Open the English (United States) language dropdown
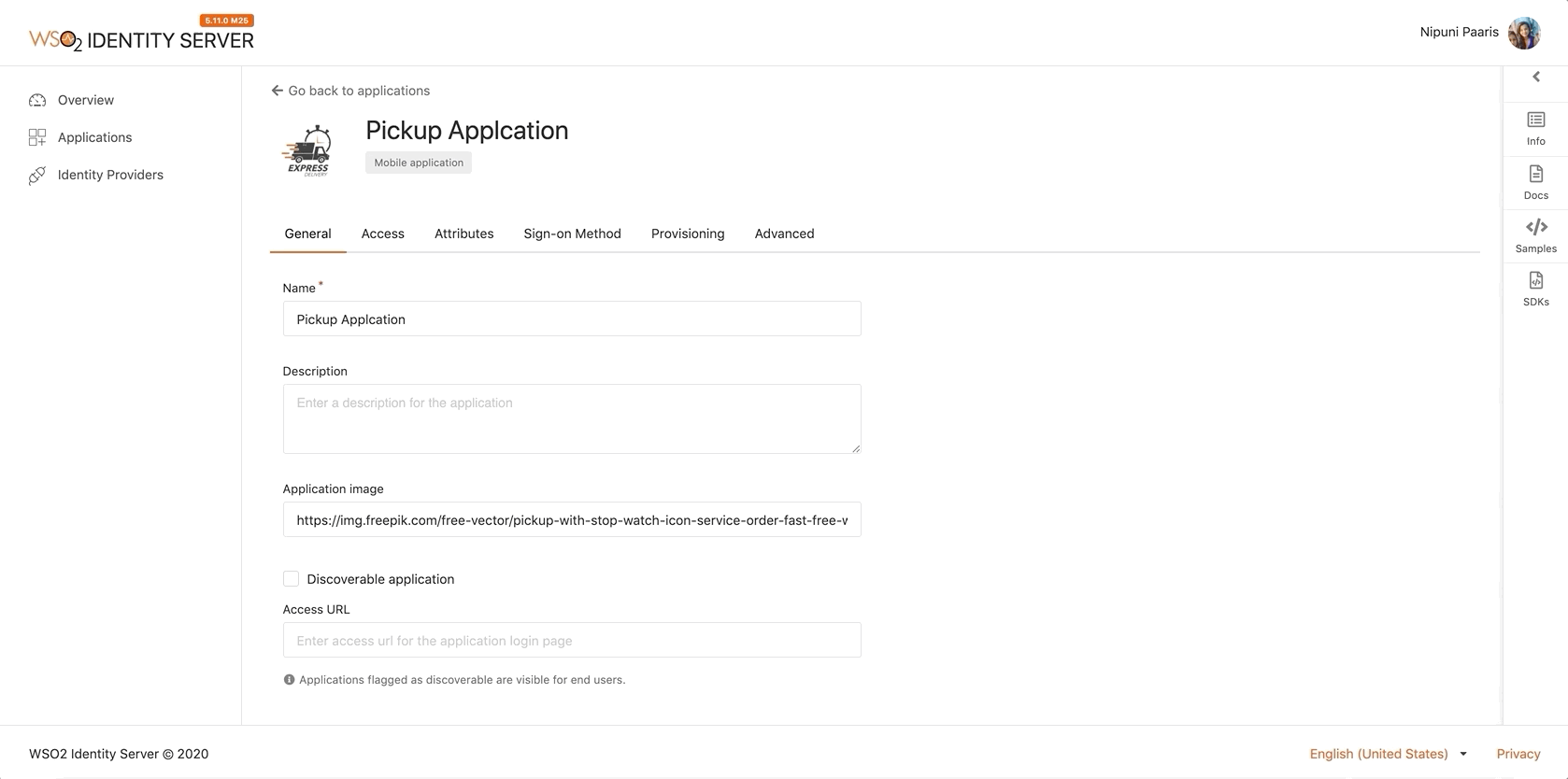Viewport: 1568px width, 779px height. 1388,754
